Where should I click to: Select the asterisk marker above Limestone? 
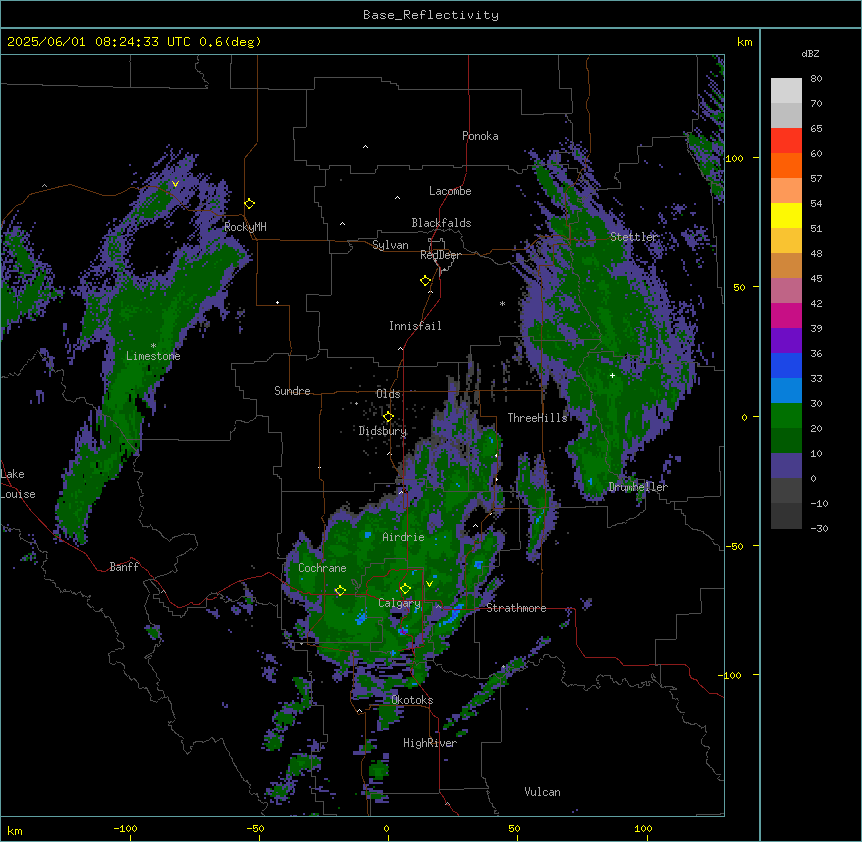click(x=153, y=345)
